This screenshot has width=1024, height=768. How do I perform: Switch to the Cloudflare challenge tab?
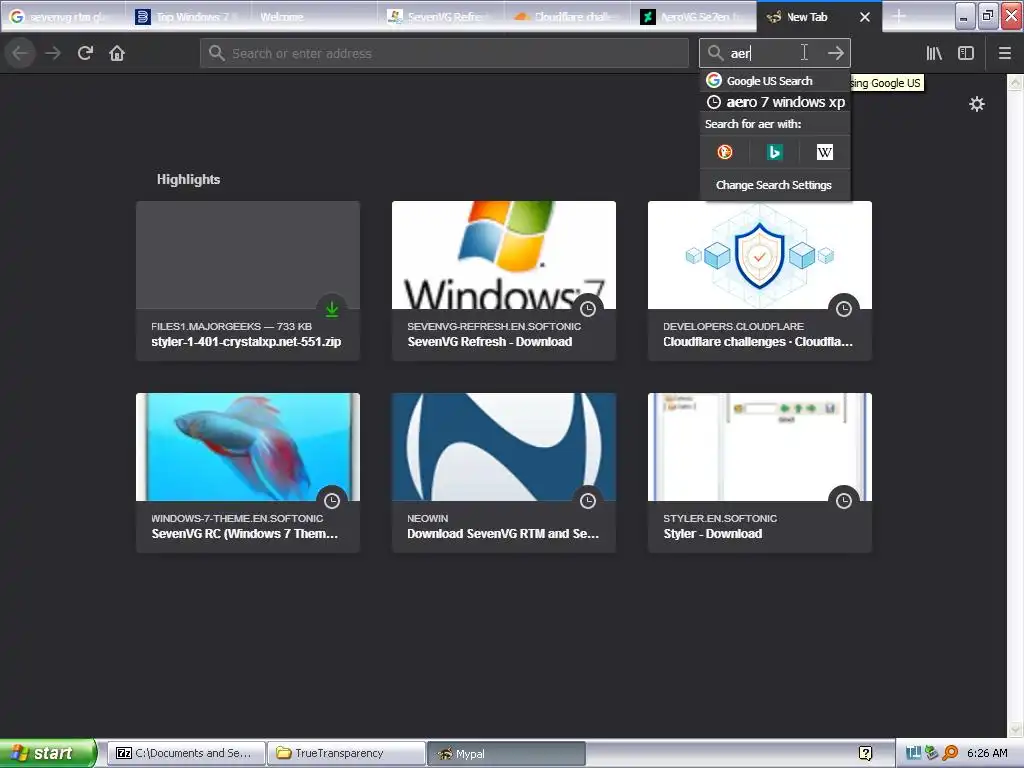click(568, 17)
